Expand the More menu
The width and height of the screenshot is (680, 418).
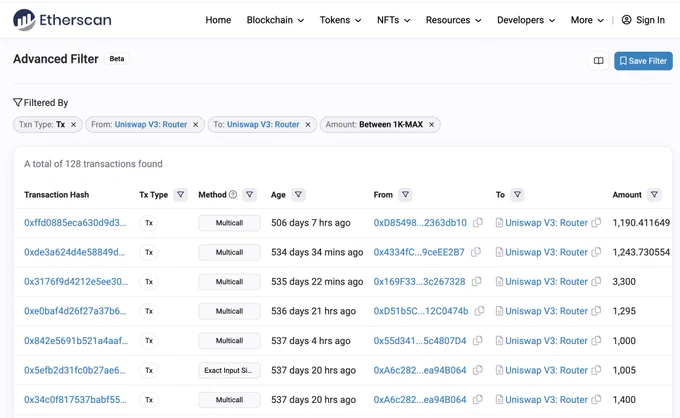pos(587,20)
